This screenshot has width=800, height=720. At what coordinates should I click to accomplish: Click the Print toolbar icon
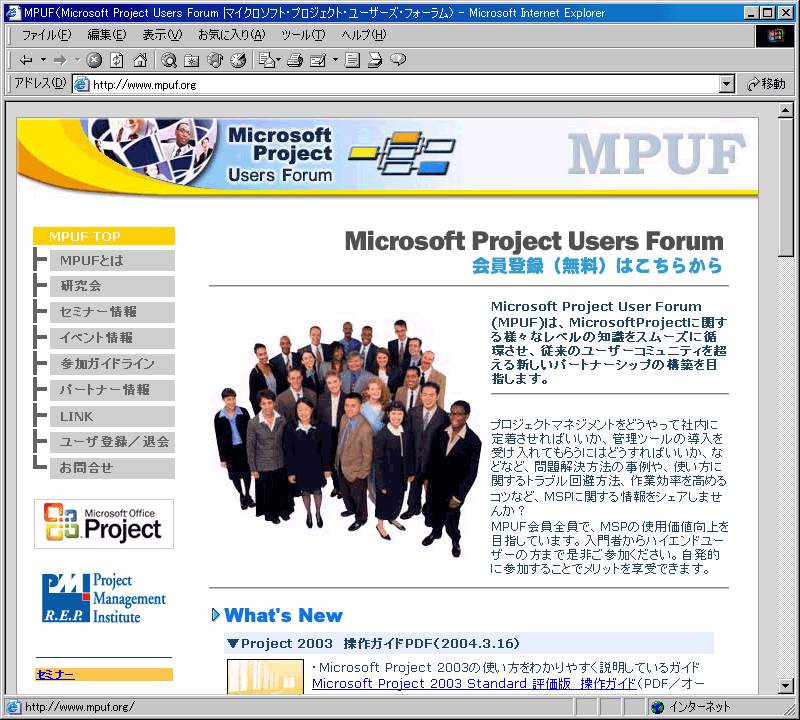click(x=295, y=60)
